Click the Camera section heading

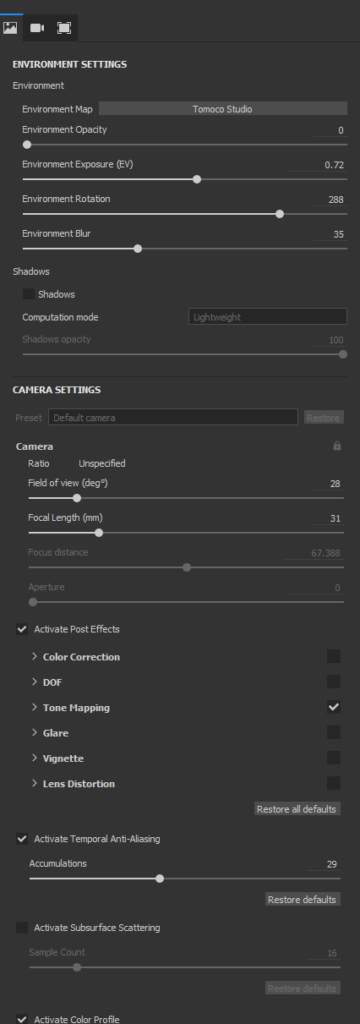click(35, 447)
